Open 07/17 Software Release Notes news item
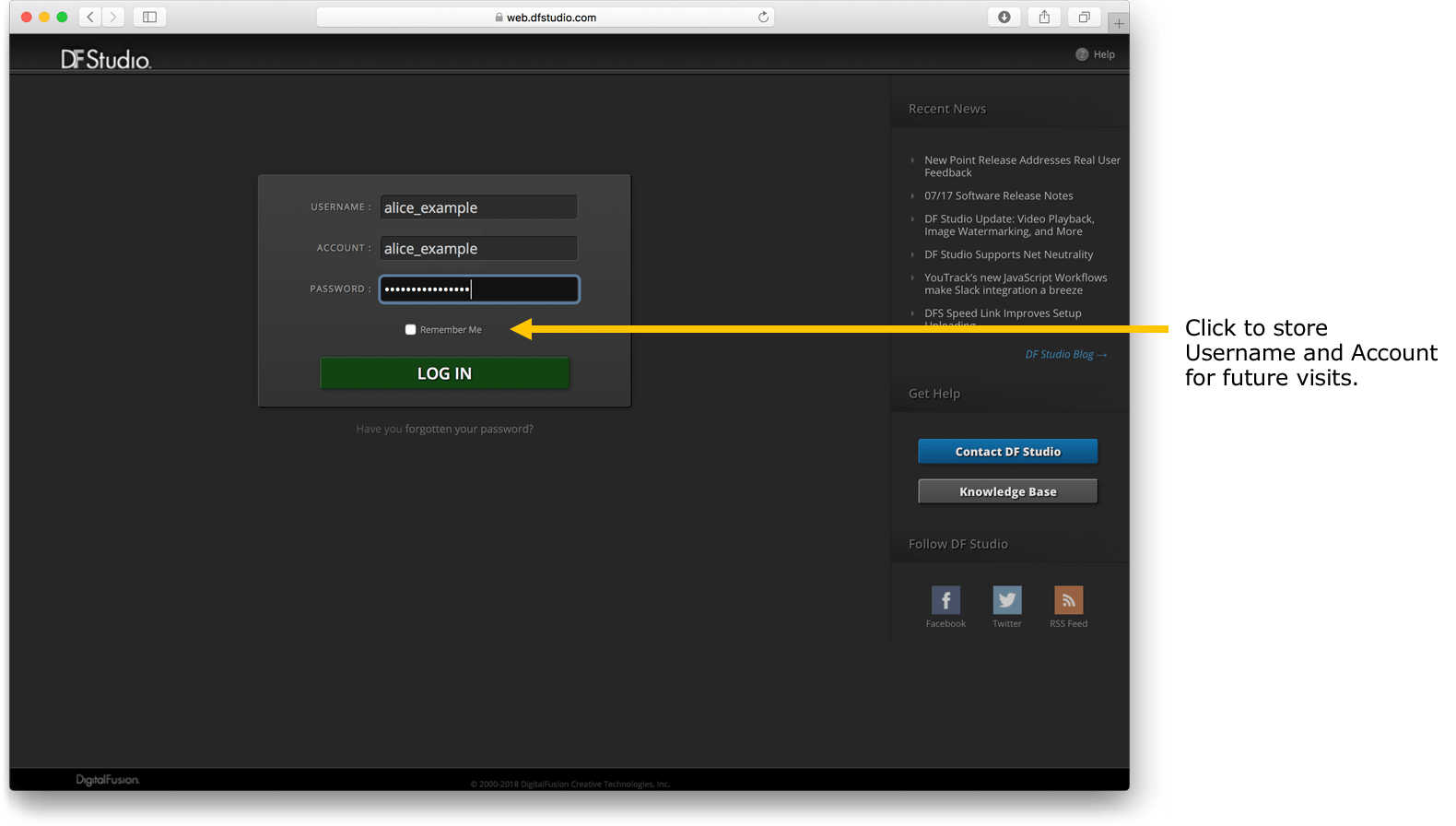The width and height of the screenshot is (1456, 826). pyautogui.click(x=999, y=195)
